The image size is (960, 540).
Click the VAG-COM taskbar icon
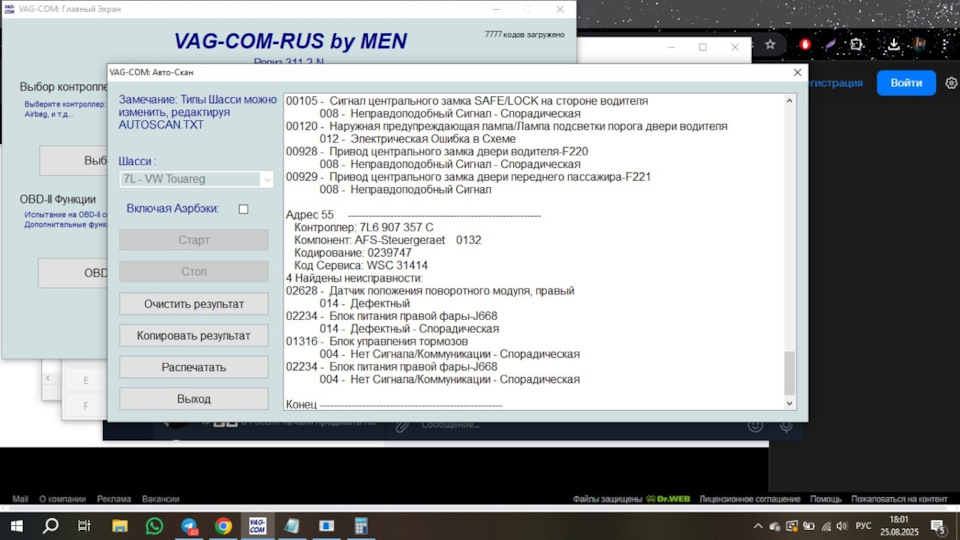(x=258, y=526)
